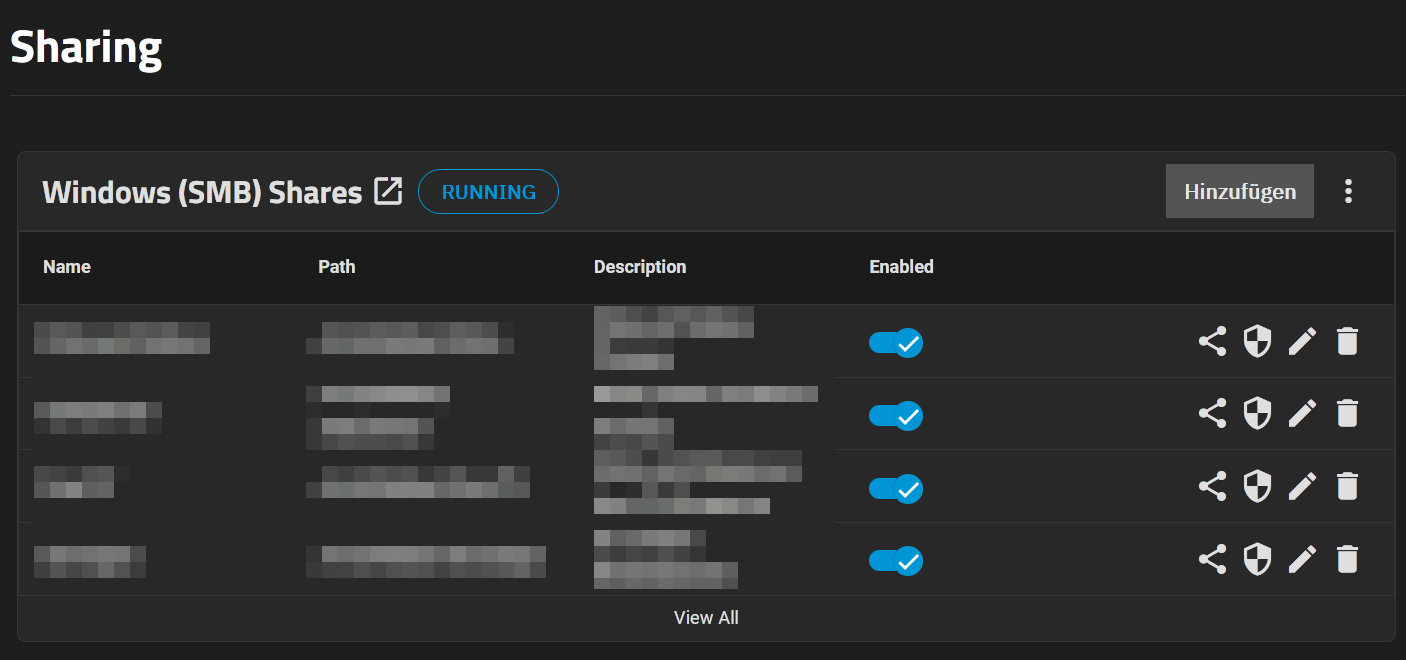Click the Name column header
This screenshot has height=660, width=1406.
point(67,267)
